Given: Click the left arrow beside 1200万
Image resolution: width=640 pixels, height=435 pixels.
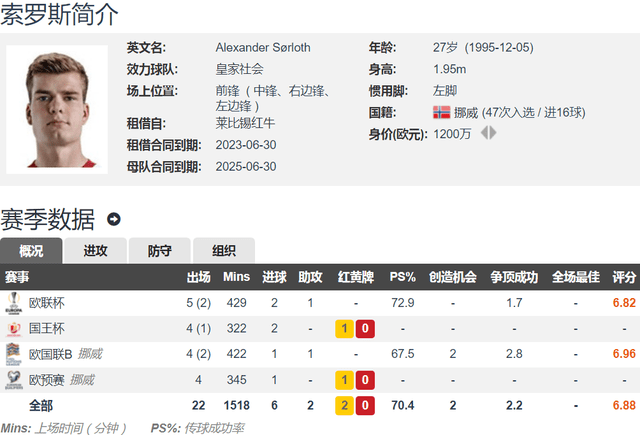Looking at the screenshot, I should tap(484, 133).
